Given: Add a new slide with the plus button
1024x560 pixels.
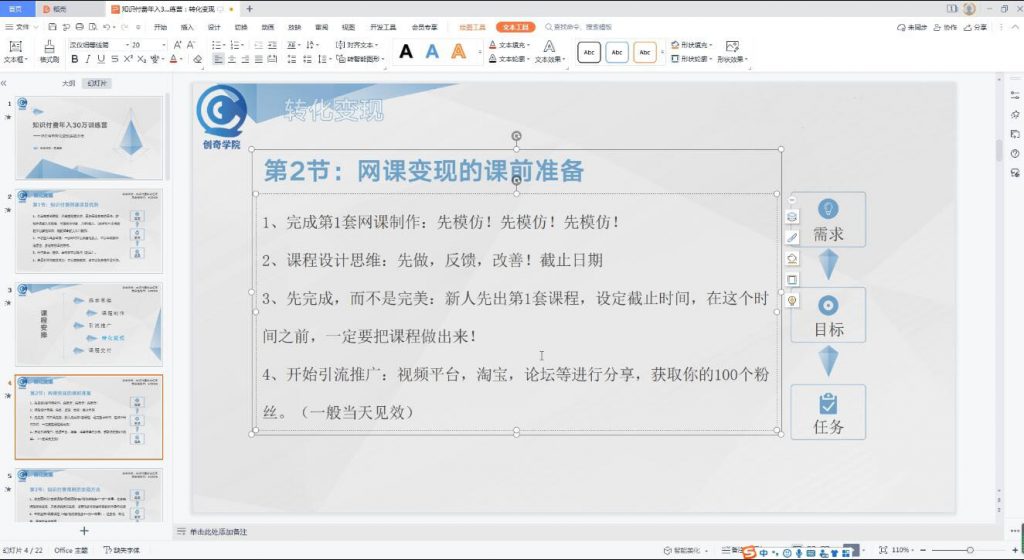Looking at the screenshot, I should tap(84, 531).
